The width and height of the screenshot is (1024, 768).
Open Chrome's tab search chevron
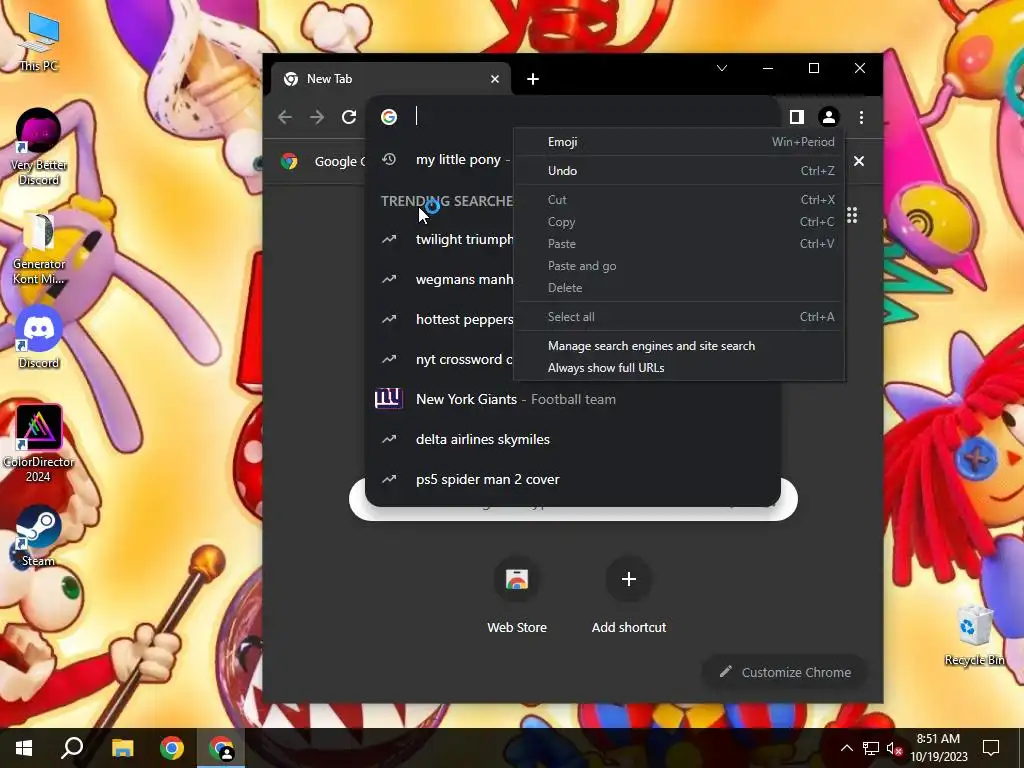click(x=722, y=68)
